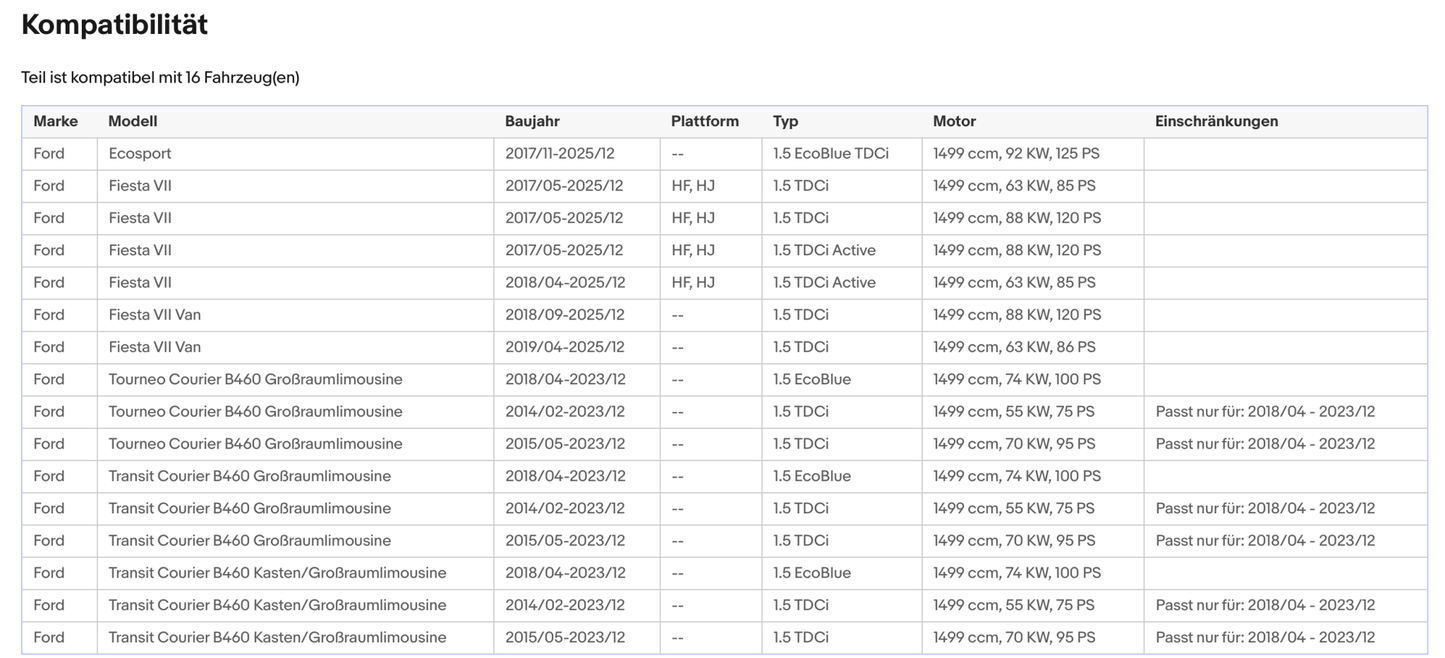The width and height of the screenshot is (1445, 658).
Task: Click the Marke column header
Action: (x=55, y=121)
